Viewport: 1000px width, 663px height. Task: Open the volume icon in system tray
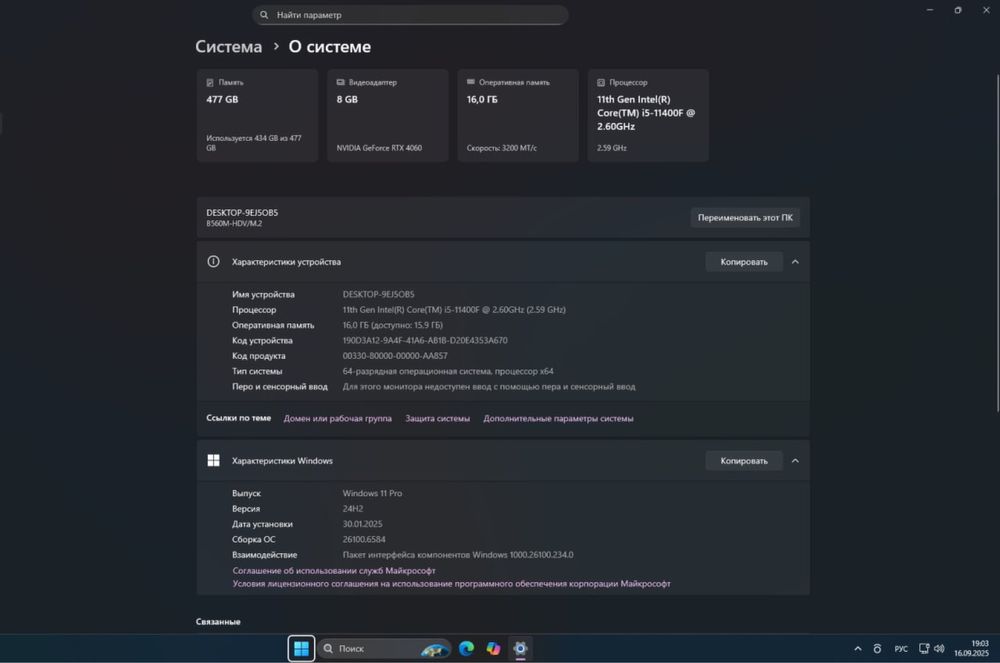(939, 648)
